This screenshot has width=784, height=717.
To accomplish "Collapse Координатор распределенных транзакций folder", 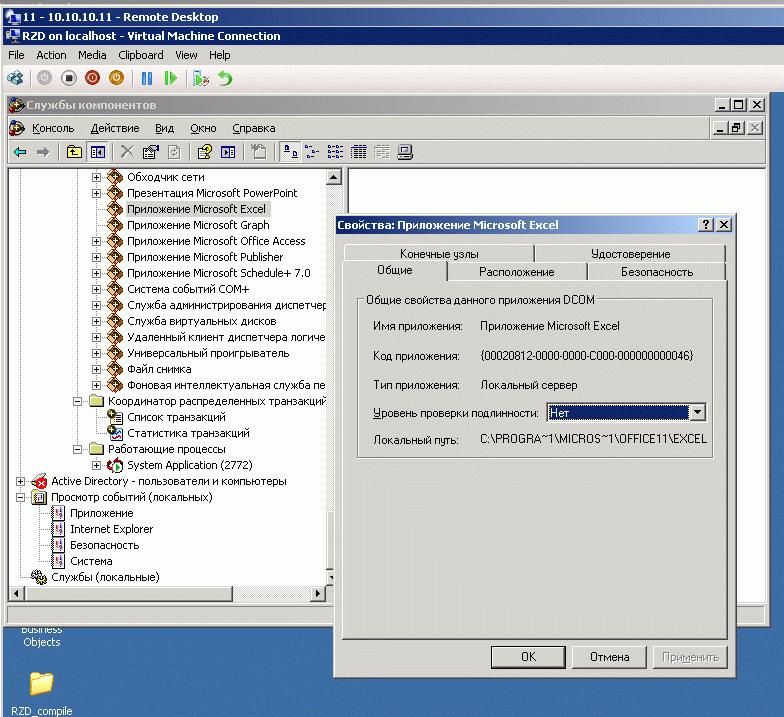I will pyautogui.click(x=78, y=401).
